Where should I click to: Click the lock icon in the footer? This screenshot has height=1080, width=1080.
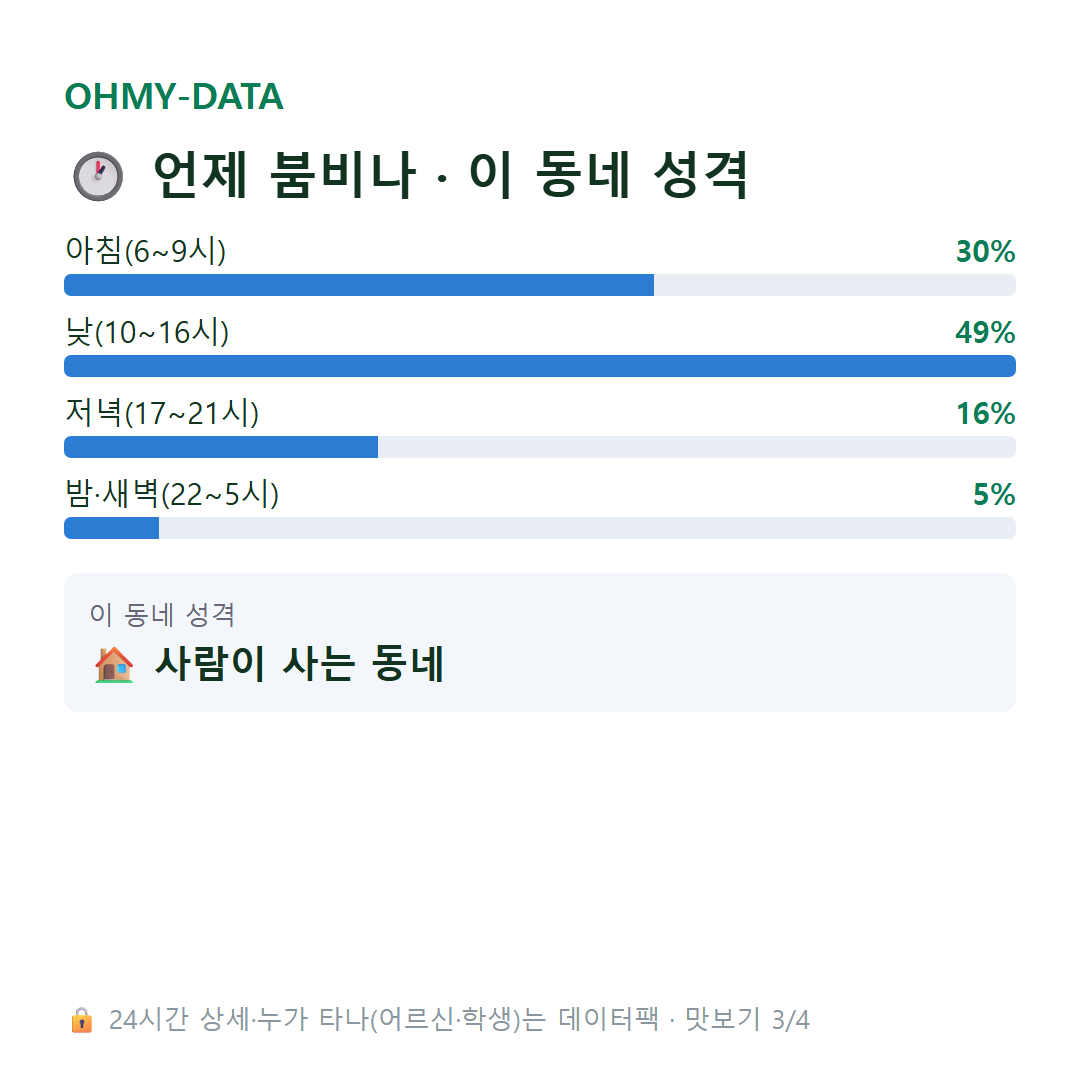[81, 1020]
